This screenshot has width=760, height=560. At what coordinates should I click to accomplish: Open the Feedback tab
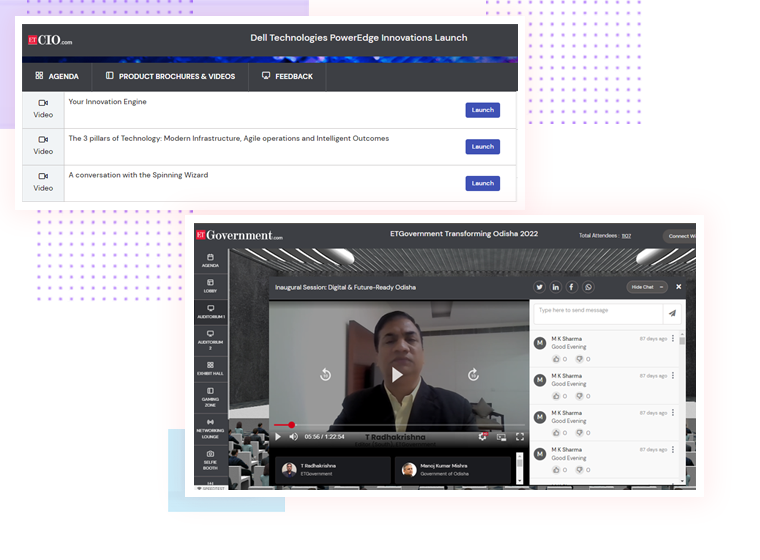tap(287, 76)
